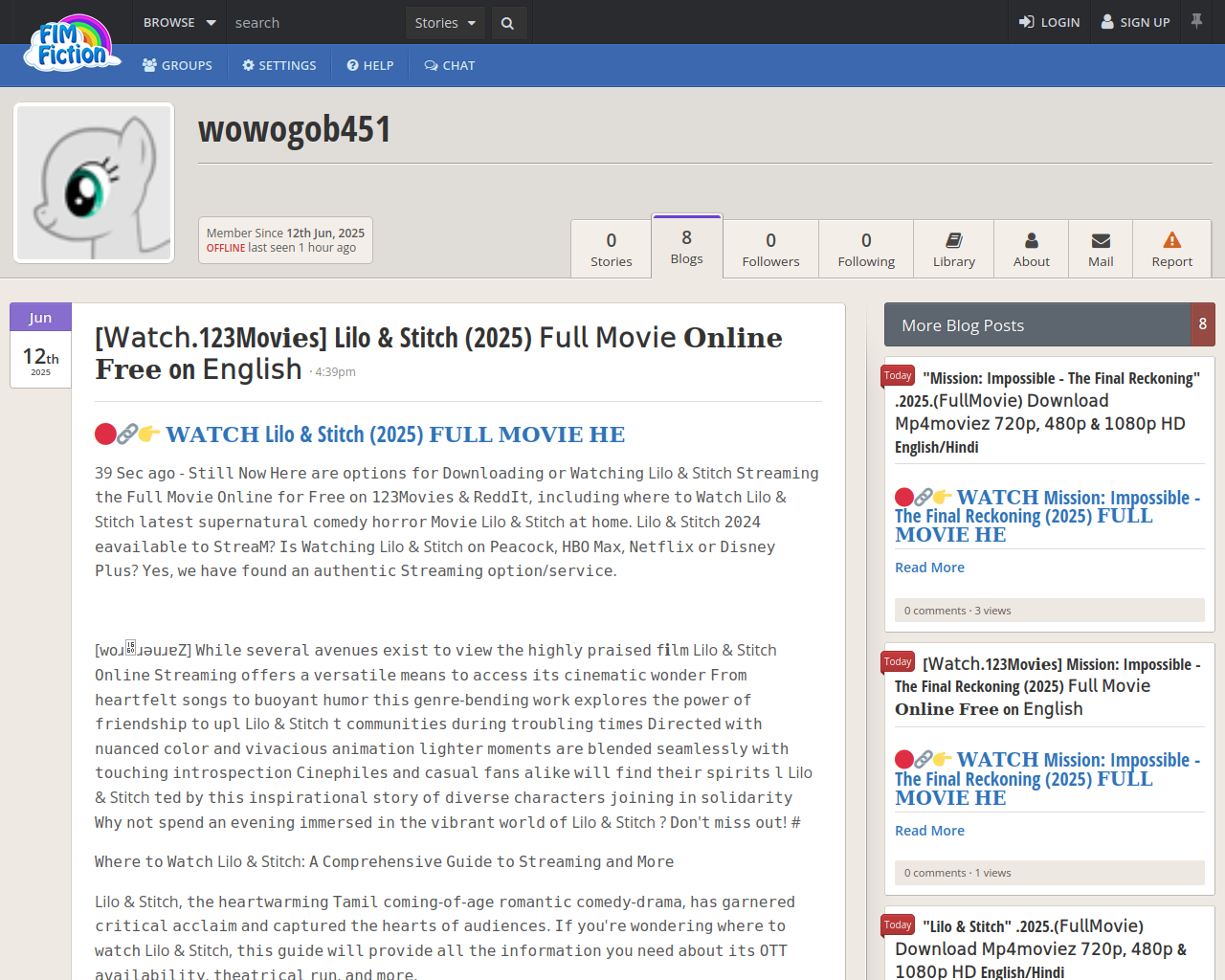Click the LOGIN button
Screen dimensions: 1225x980
tap(1049, 22)
